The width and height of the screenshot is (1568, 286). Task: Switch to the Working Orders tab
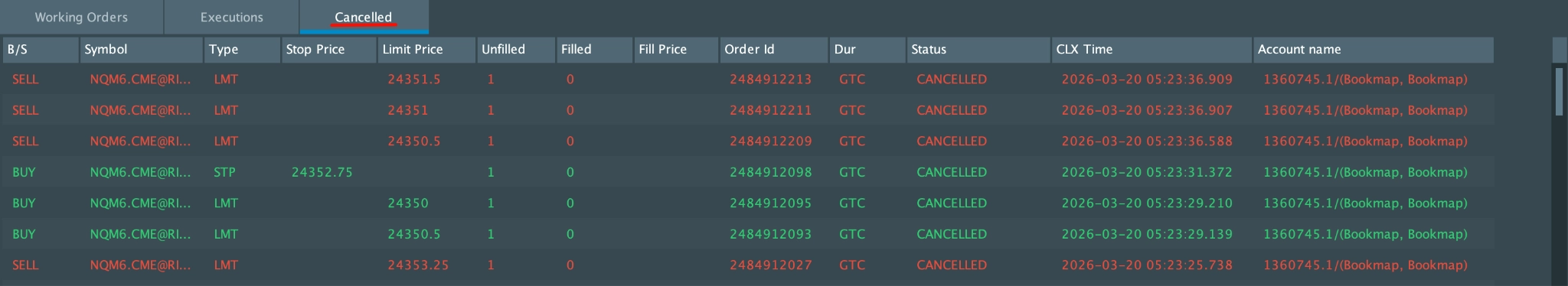[x=81, y=17]
